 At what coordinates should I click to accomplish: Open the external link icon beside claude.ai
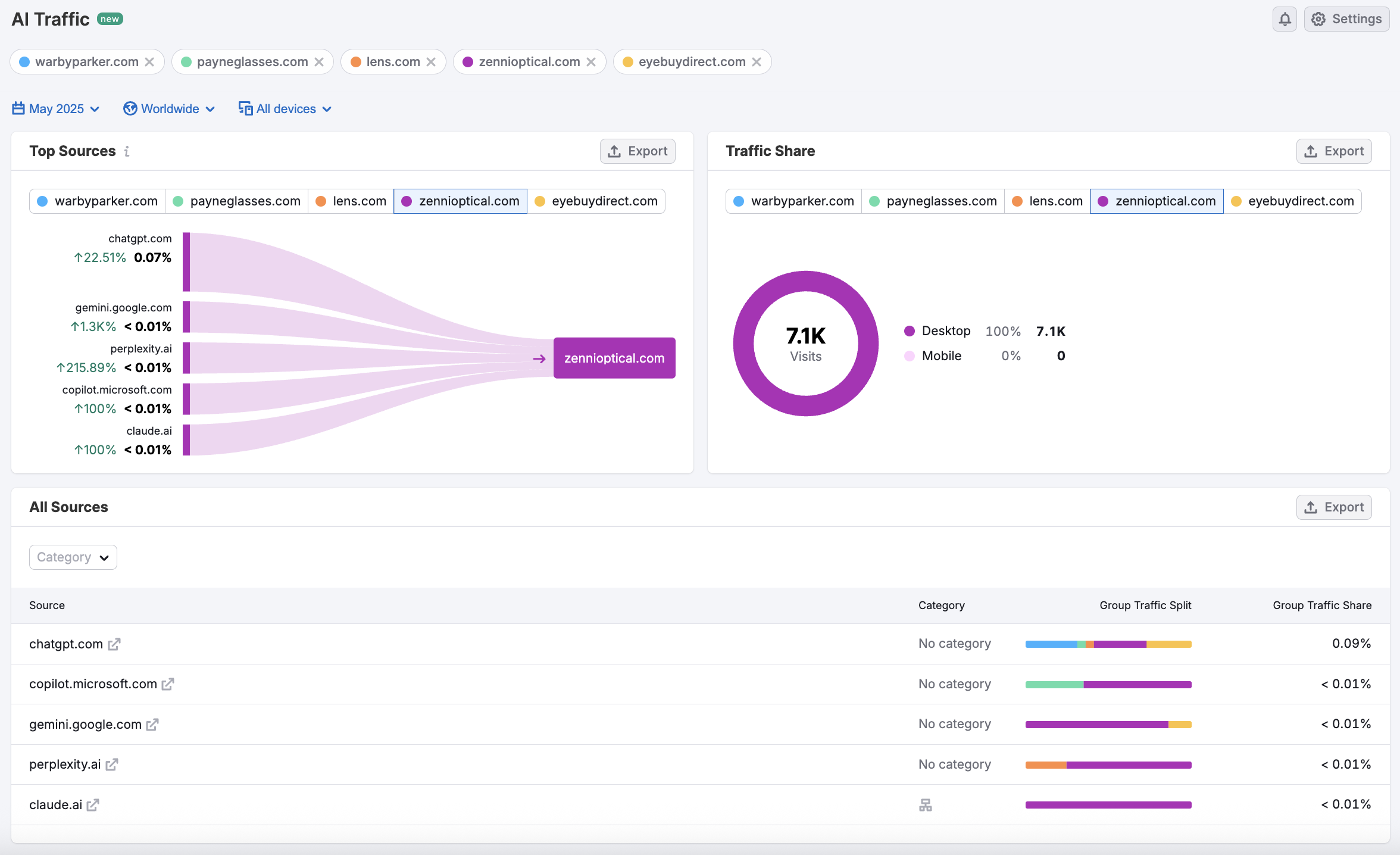click(93, 805)
